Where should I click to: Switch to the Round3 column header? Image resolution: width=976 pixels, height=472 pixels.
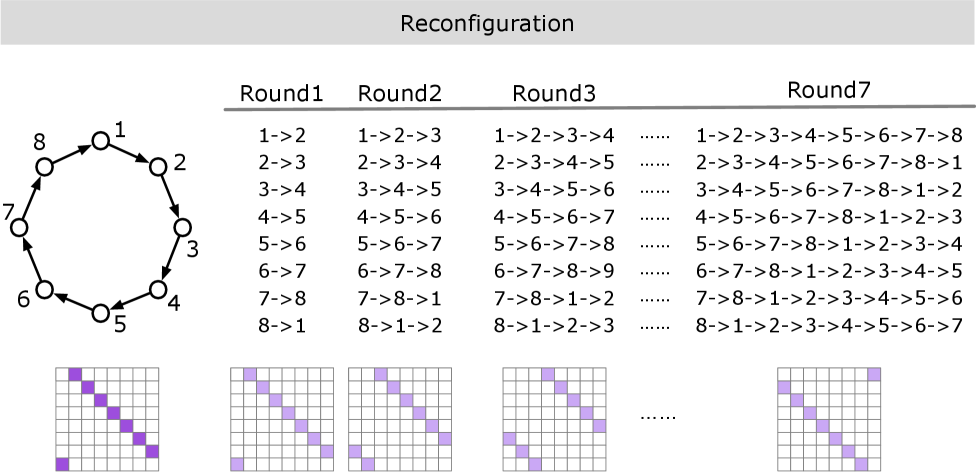(554, 94)
